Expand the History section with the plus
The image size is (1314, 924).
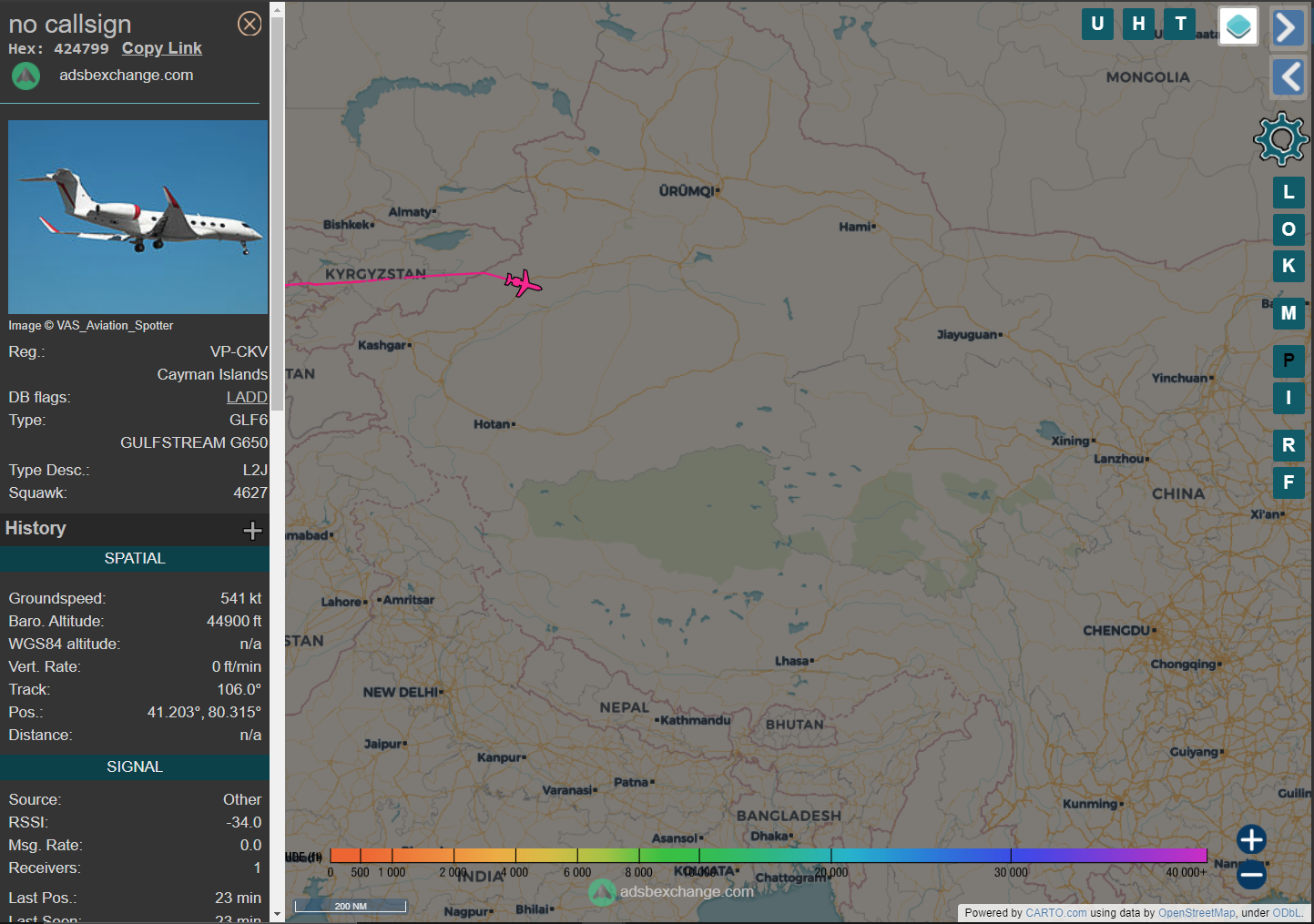click(252, 530)
